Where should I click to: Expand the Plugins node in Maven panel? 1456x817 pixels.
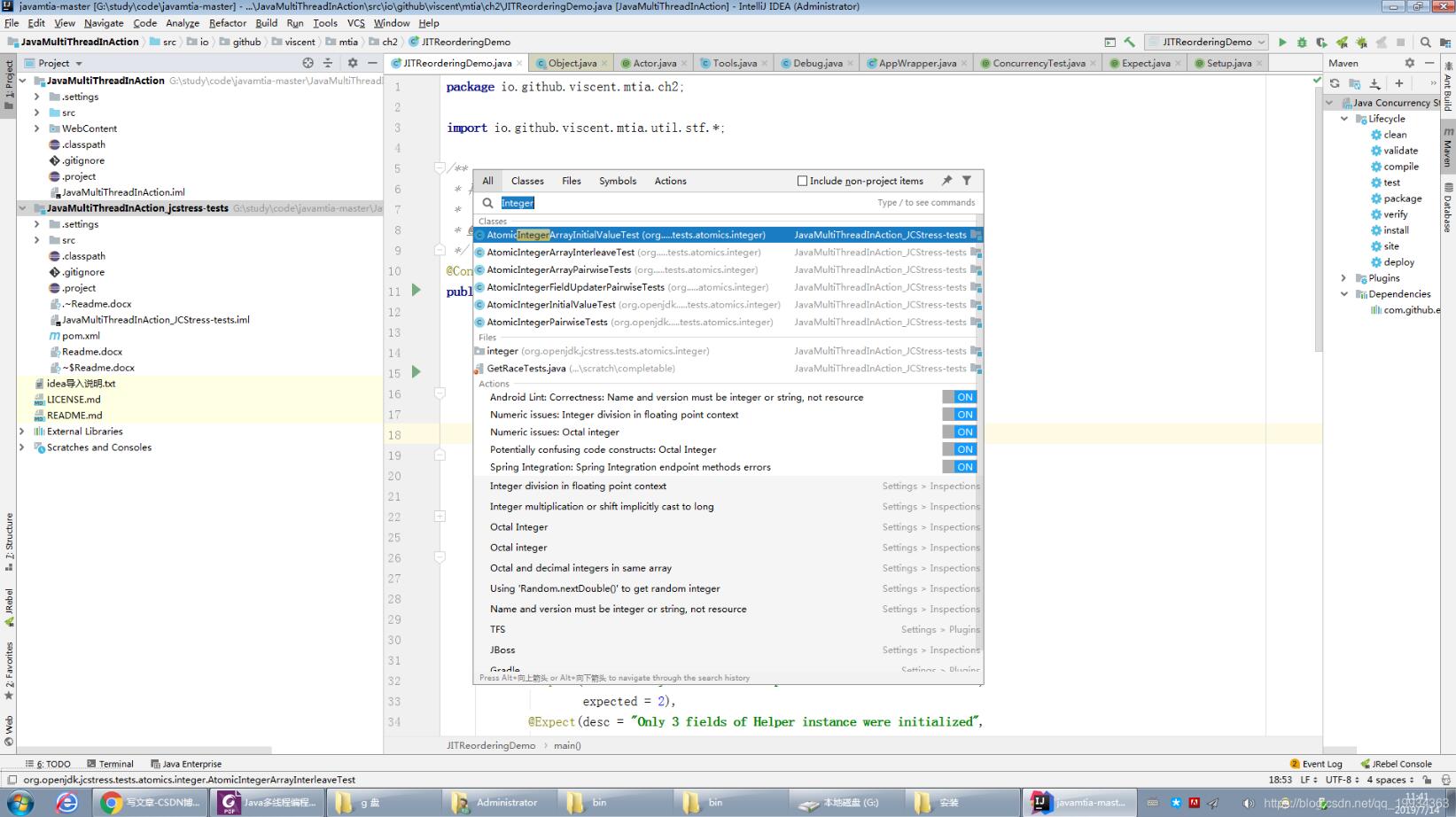click(x=1344, y=278)
